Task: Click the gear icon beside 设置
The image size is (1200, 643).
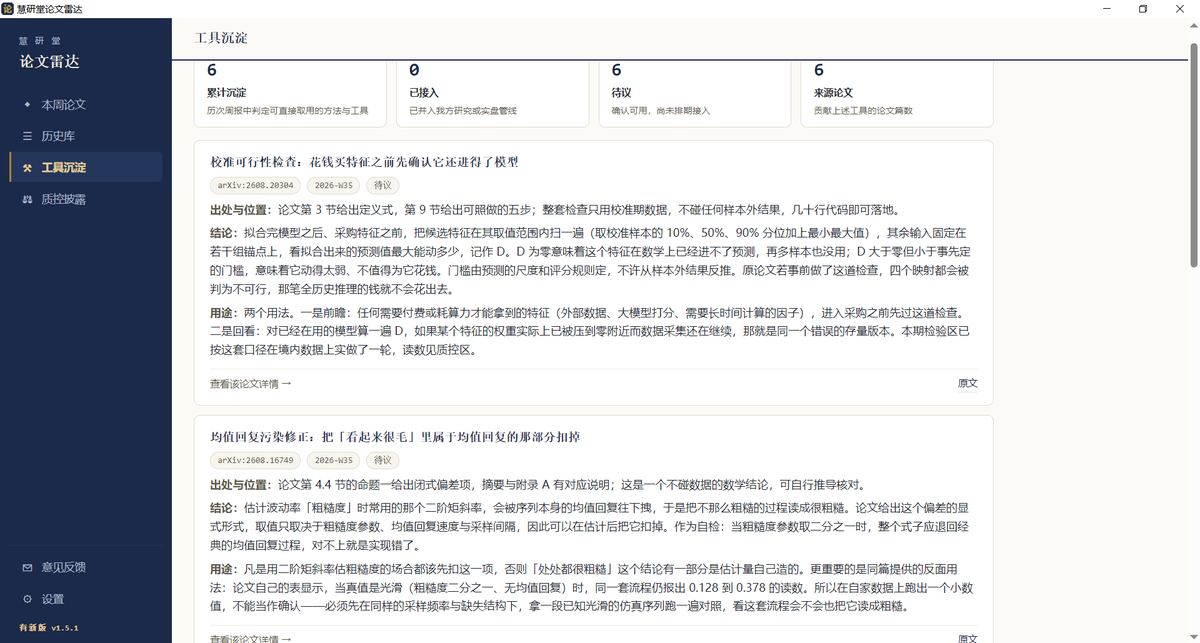Action: (x=27, y=599)
